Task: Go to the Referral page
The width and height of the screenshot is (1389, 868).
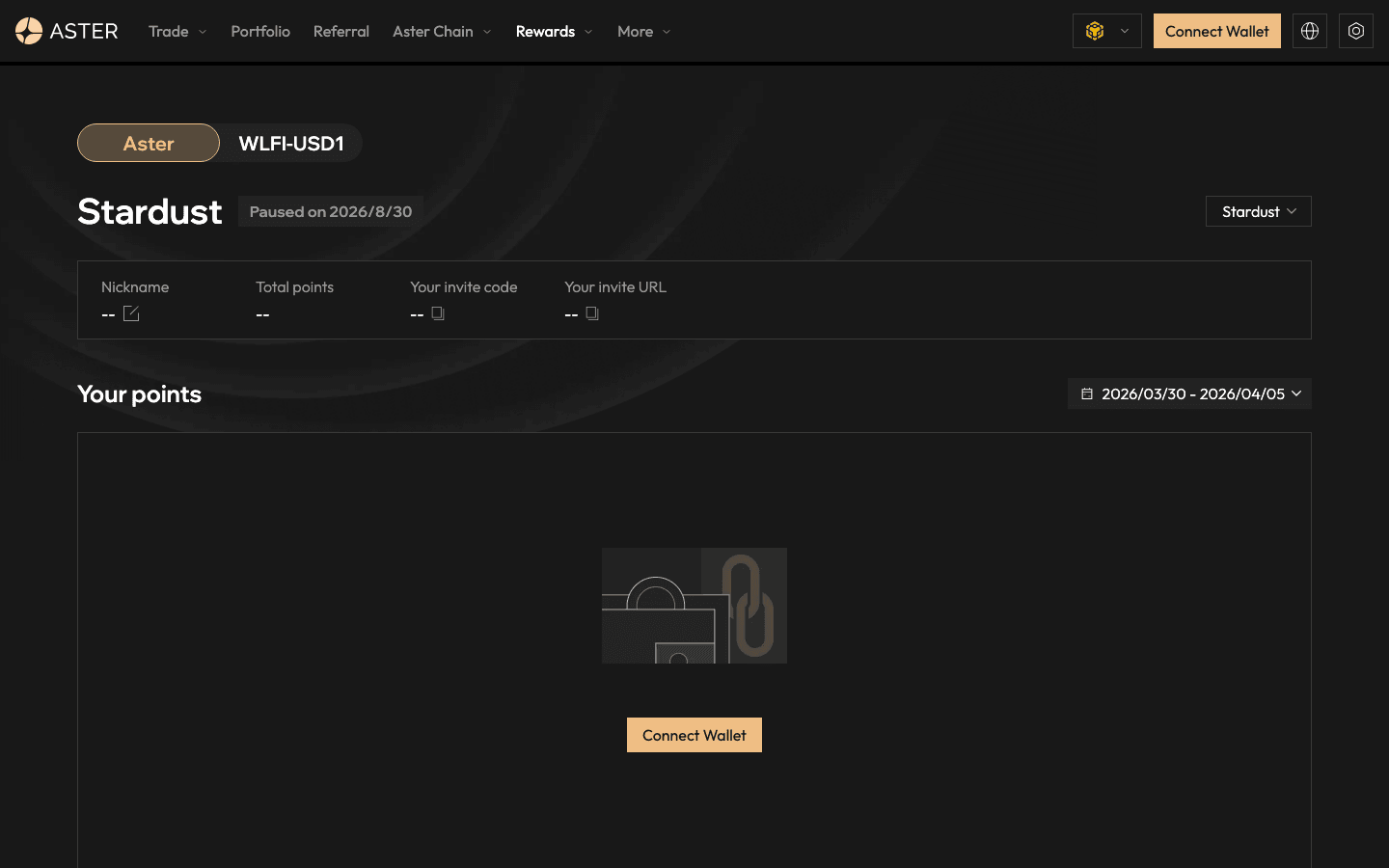Action: pyautogui.click(x=341, y=31)
